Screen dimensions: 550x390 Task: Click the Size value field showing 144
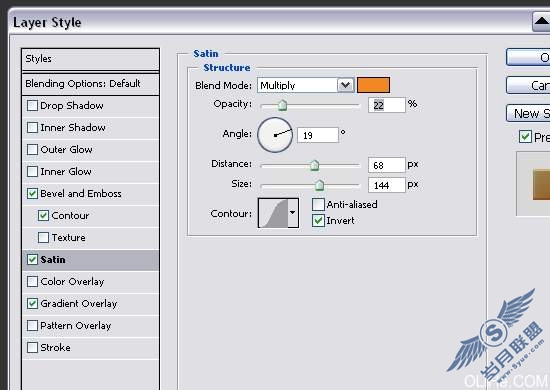pyautogui.click(x=387, y=185)
